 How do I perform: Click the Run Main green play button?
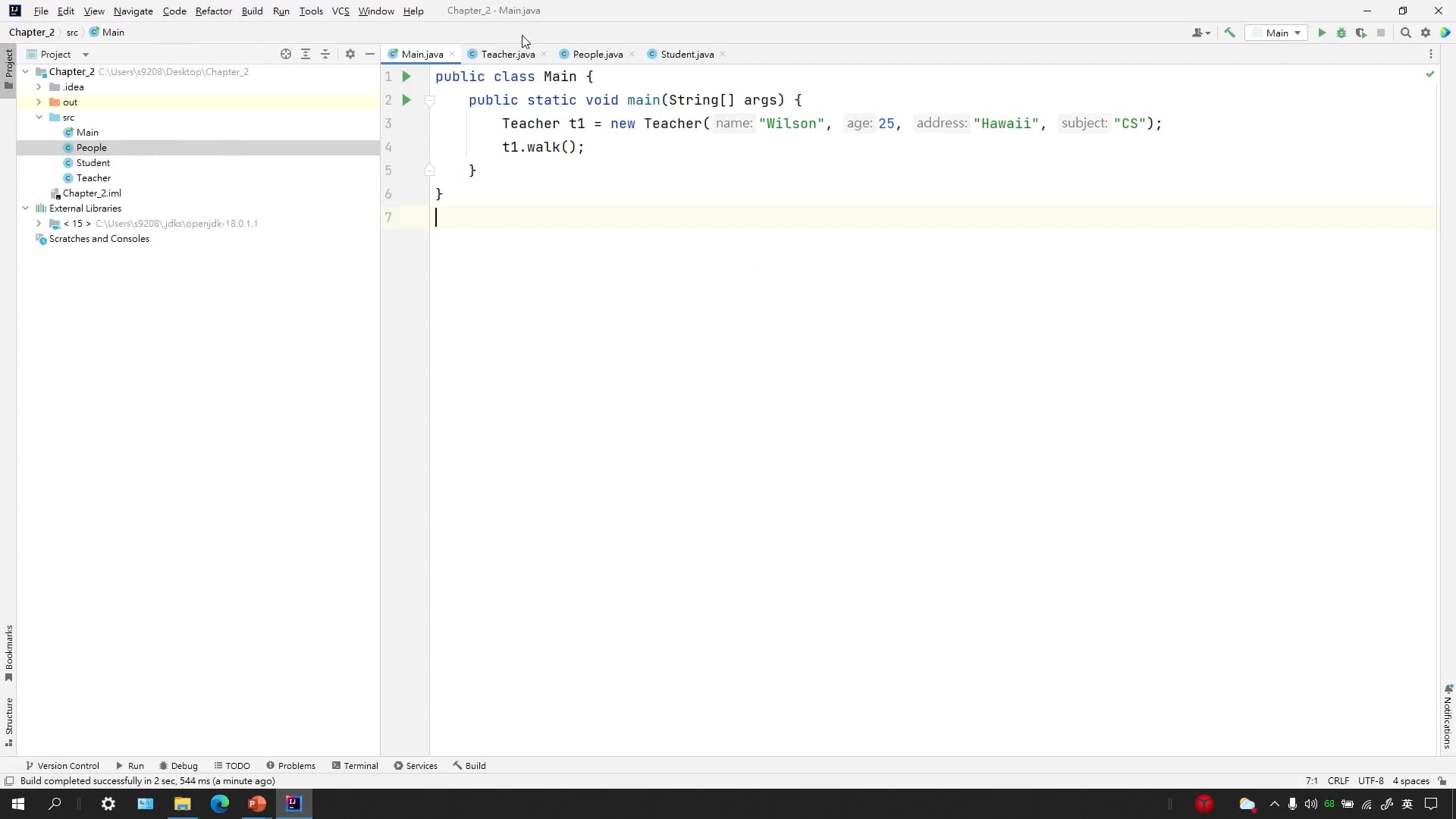pyautogui.click(x=1322, y=33)
